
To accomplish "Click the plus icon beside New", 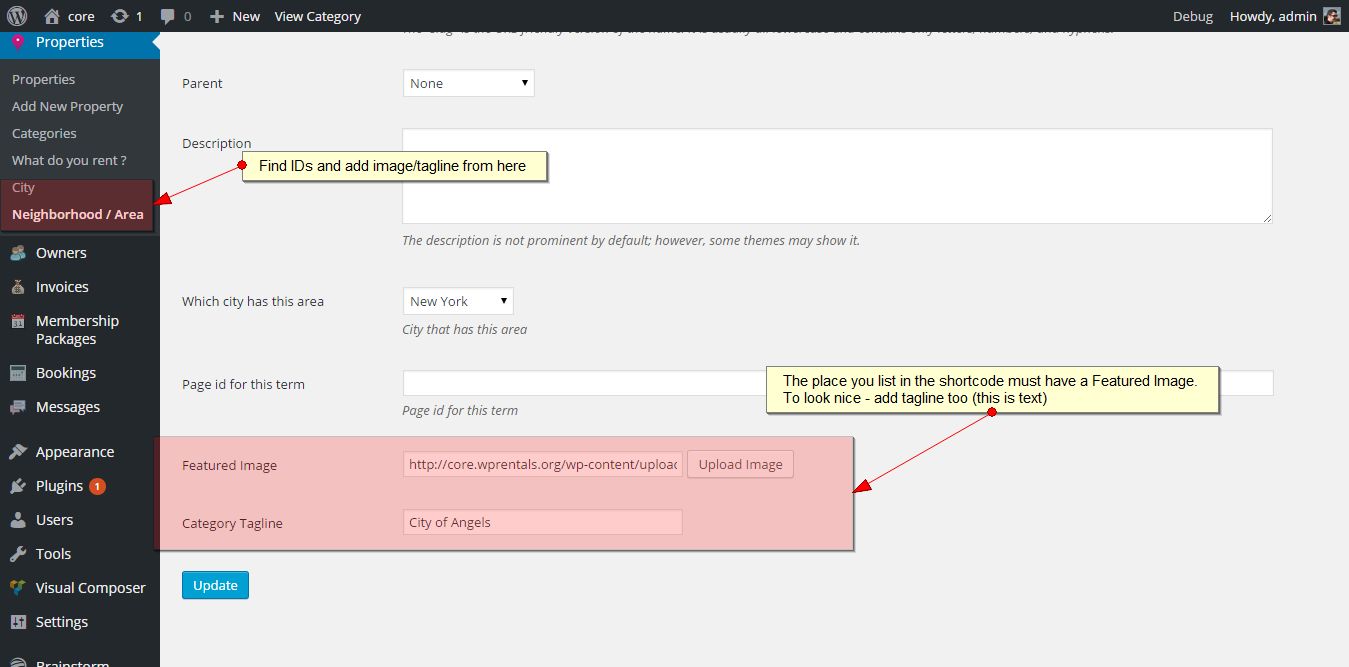I will click(x=217, y=16).
